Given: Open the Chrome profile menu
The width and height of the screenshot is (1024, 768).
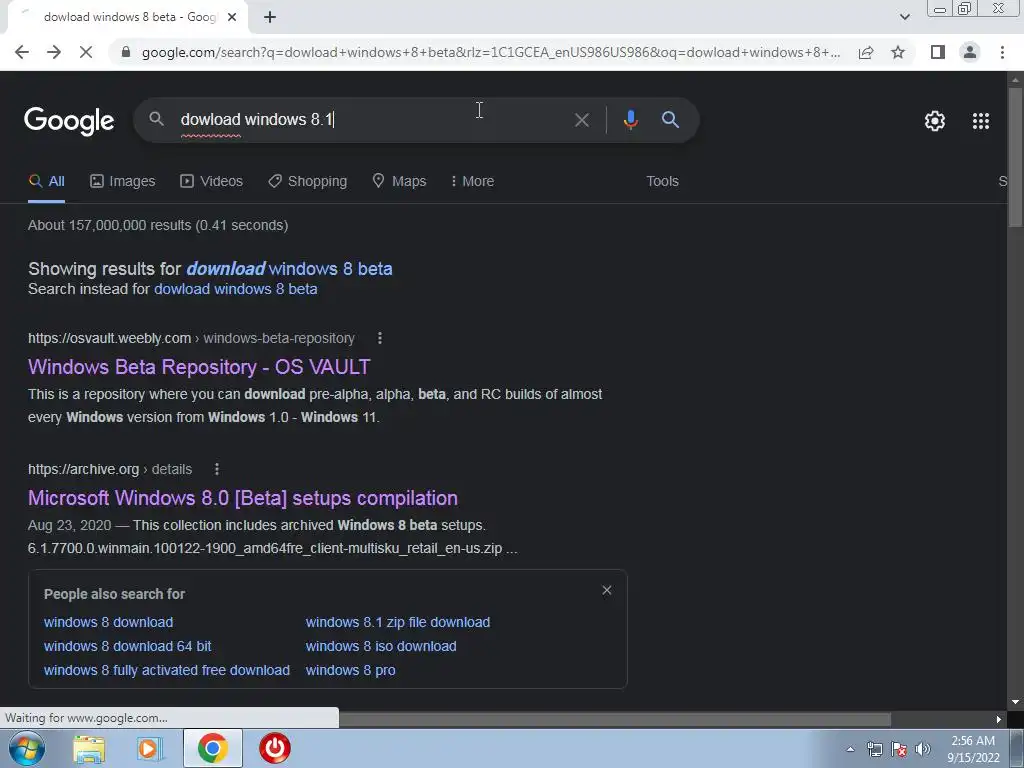Looking at the screenshot, I should coord(970,52).
